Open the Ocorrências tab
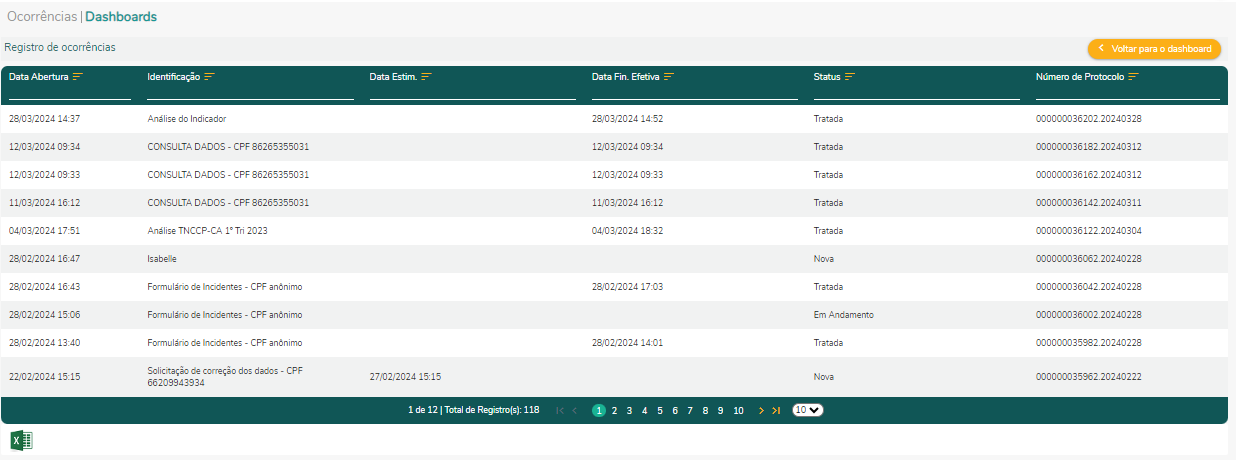This screenshot has height=460, width=1236. (x=42, y=17)
